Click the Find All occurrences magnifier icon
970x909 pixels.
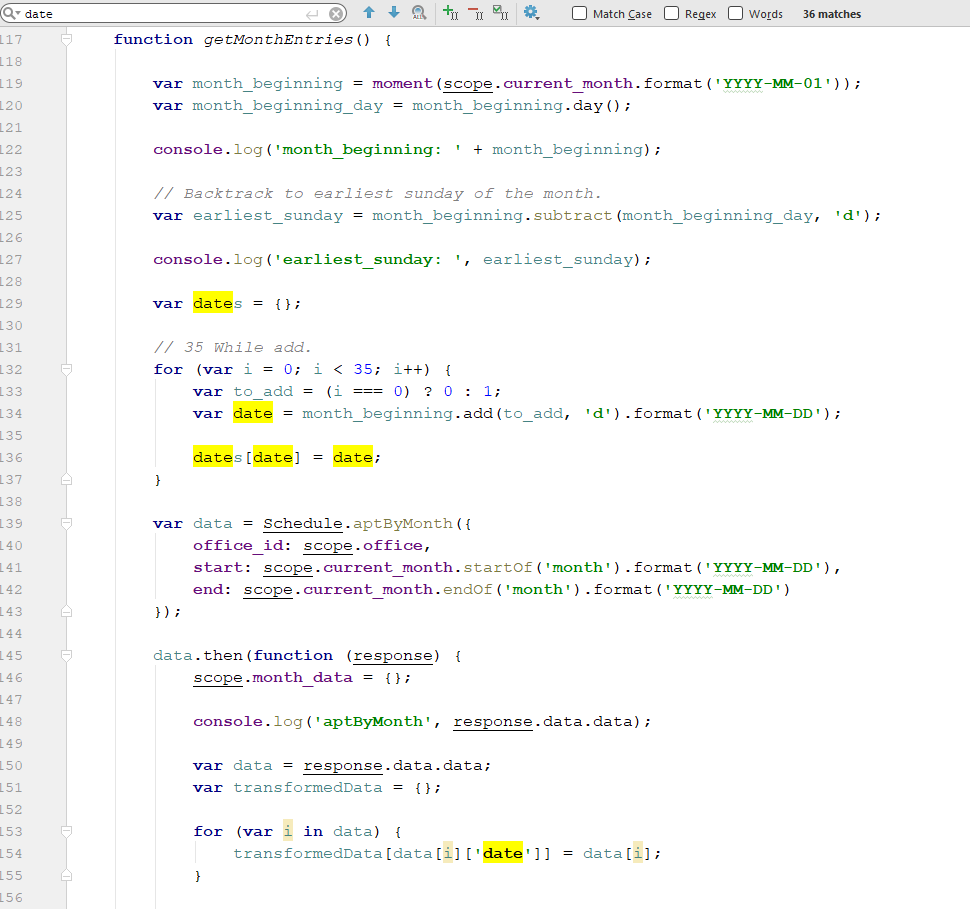coord(417,13)
